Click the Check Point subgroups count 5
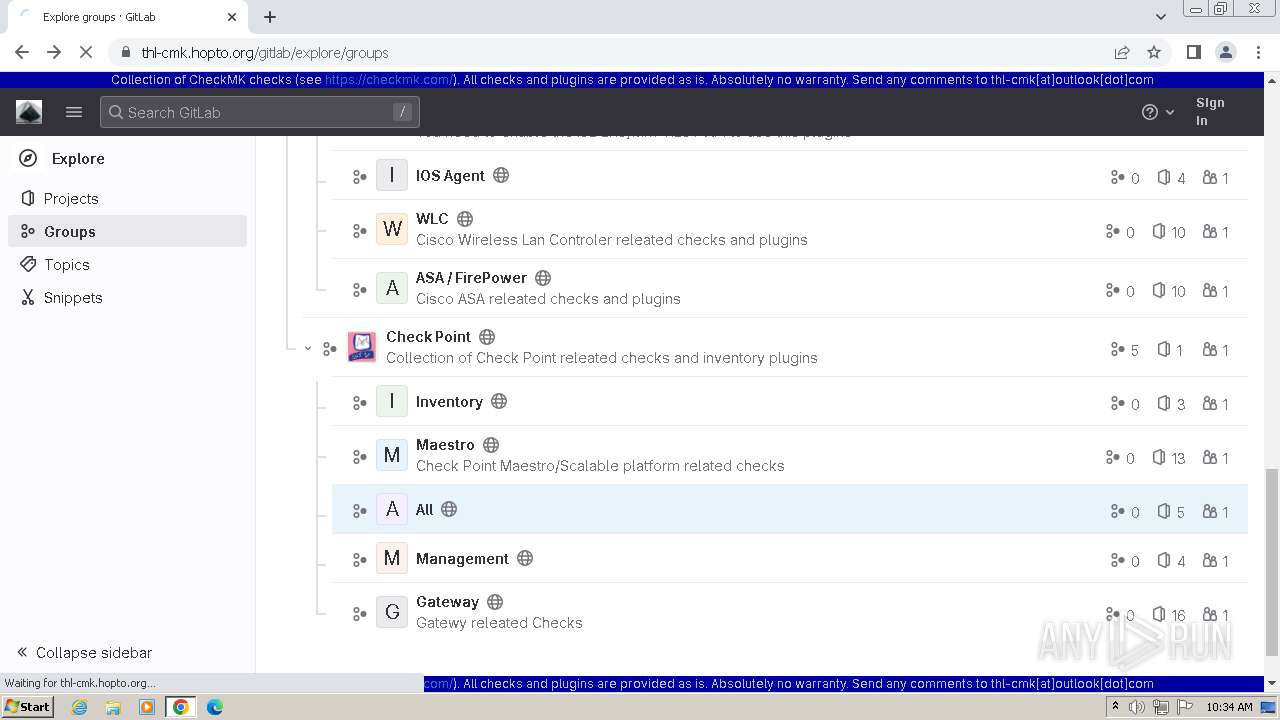 (1124, 349)
